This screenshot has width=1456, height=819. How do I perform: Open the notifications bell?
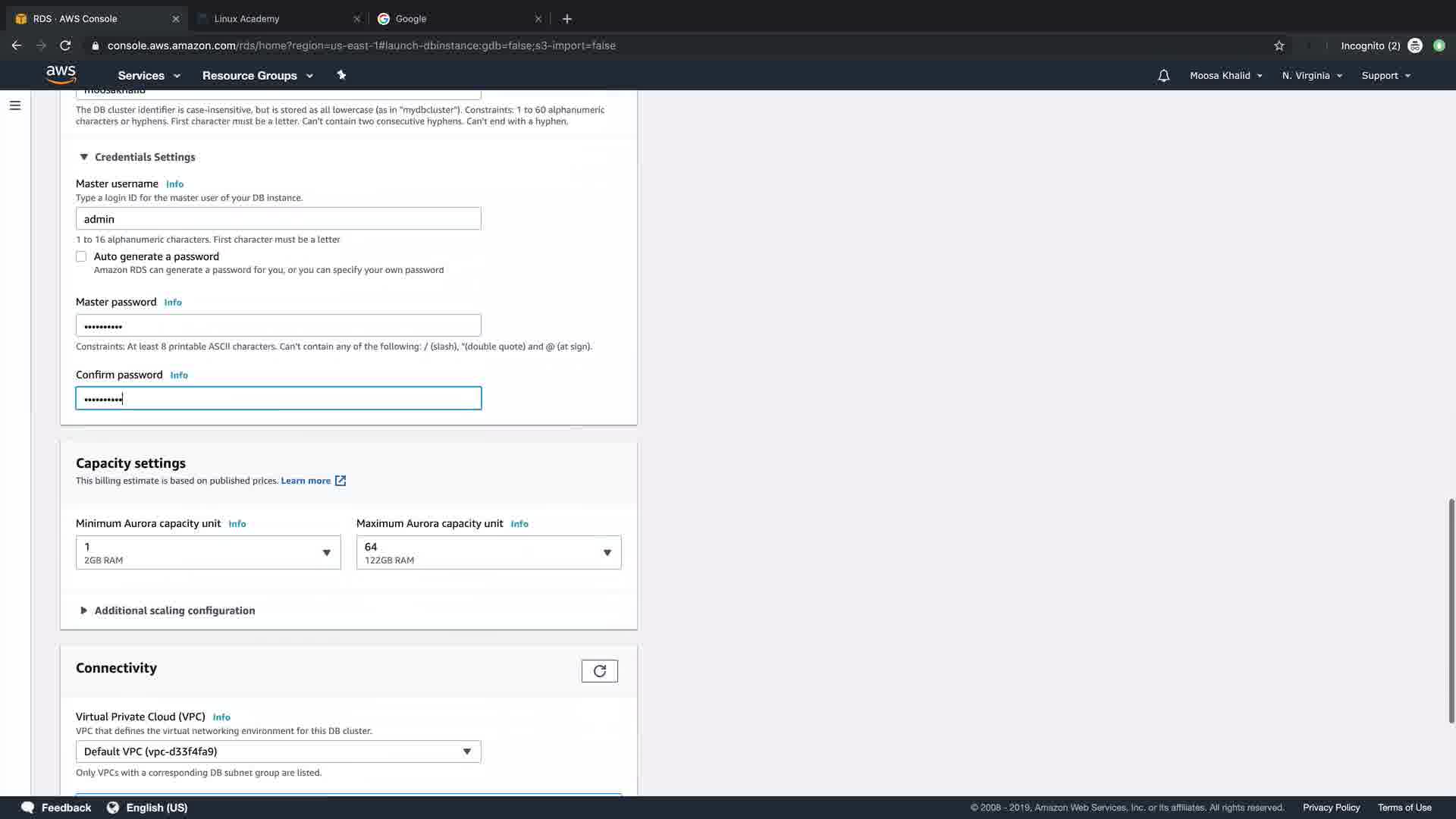pos(1163,76)
